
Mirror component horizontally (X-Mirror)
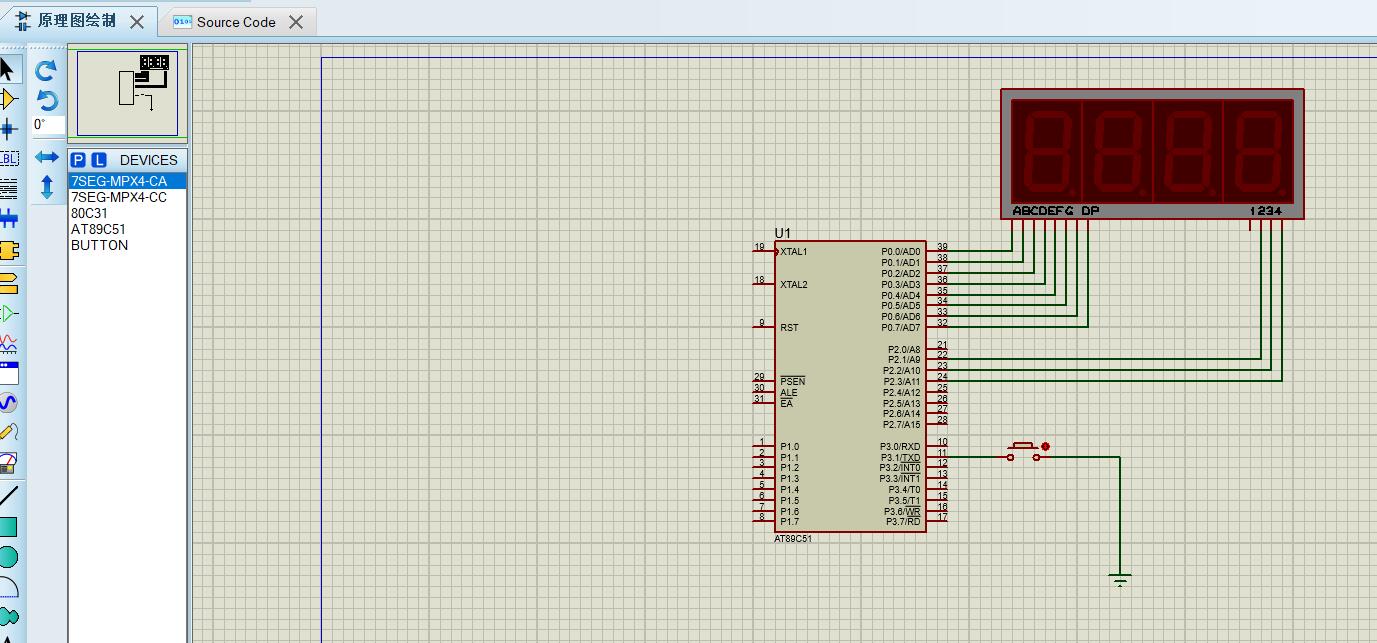[x=46, y=157]
